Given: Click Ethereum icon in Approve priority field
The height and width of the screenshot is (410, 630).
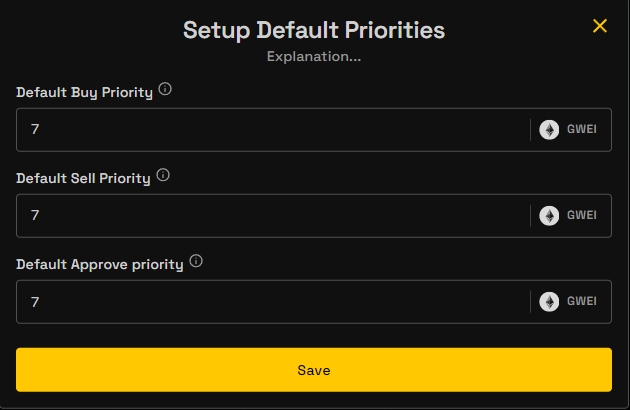Looking at the screenshot, I should tap(549, 301).
